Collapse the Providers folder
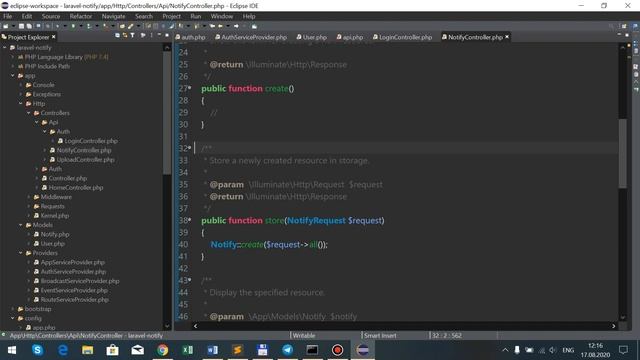 click(21, 253)
